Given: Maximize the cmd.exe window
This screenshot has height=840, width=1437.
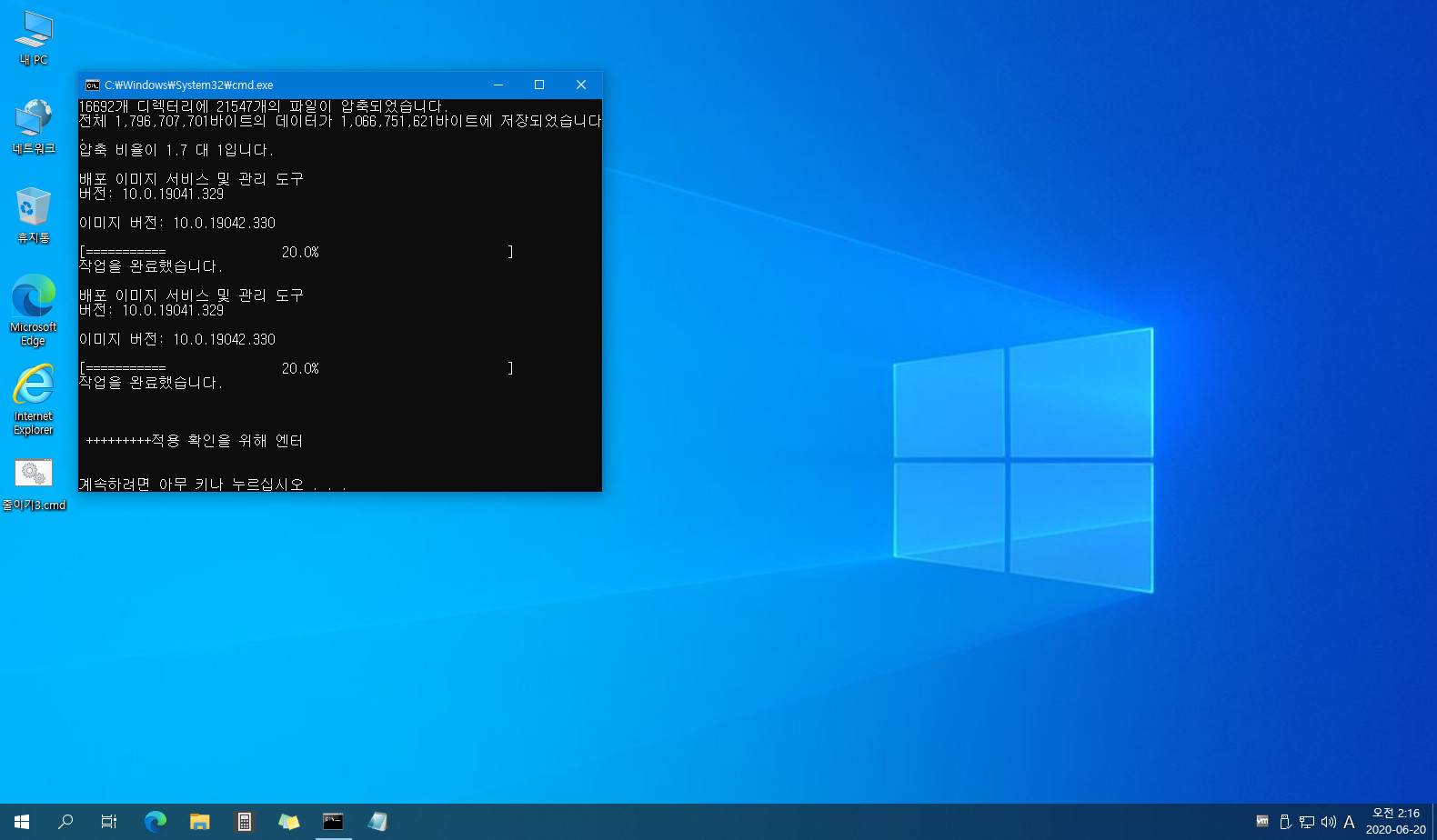Looking at the screenshot, I should coord(539,85).
